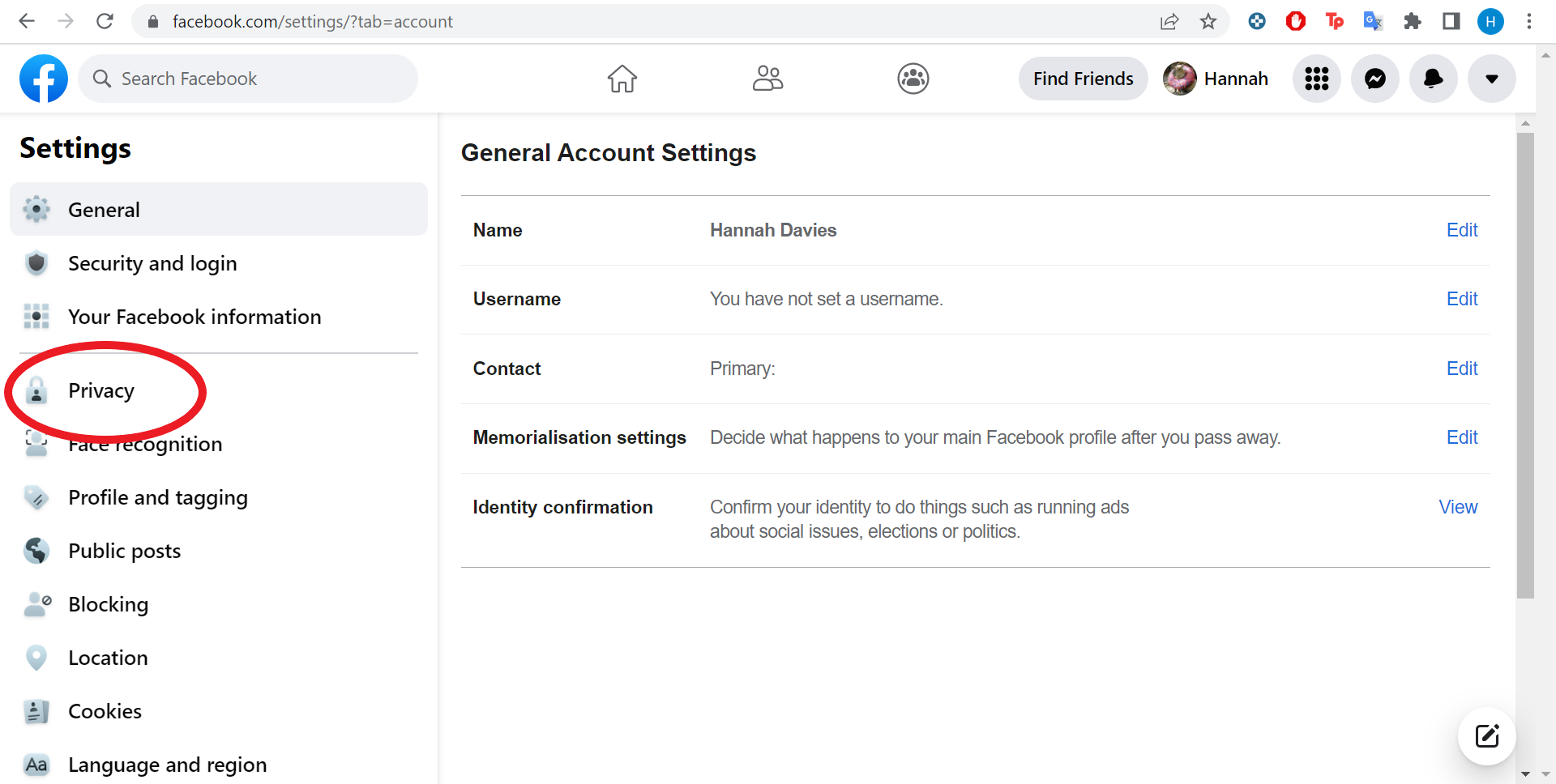Expand the account dropdown arrow
Screen dimensions: 1556x784
tap(1492, 79)
